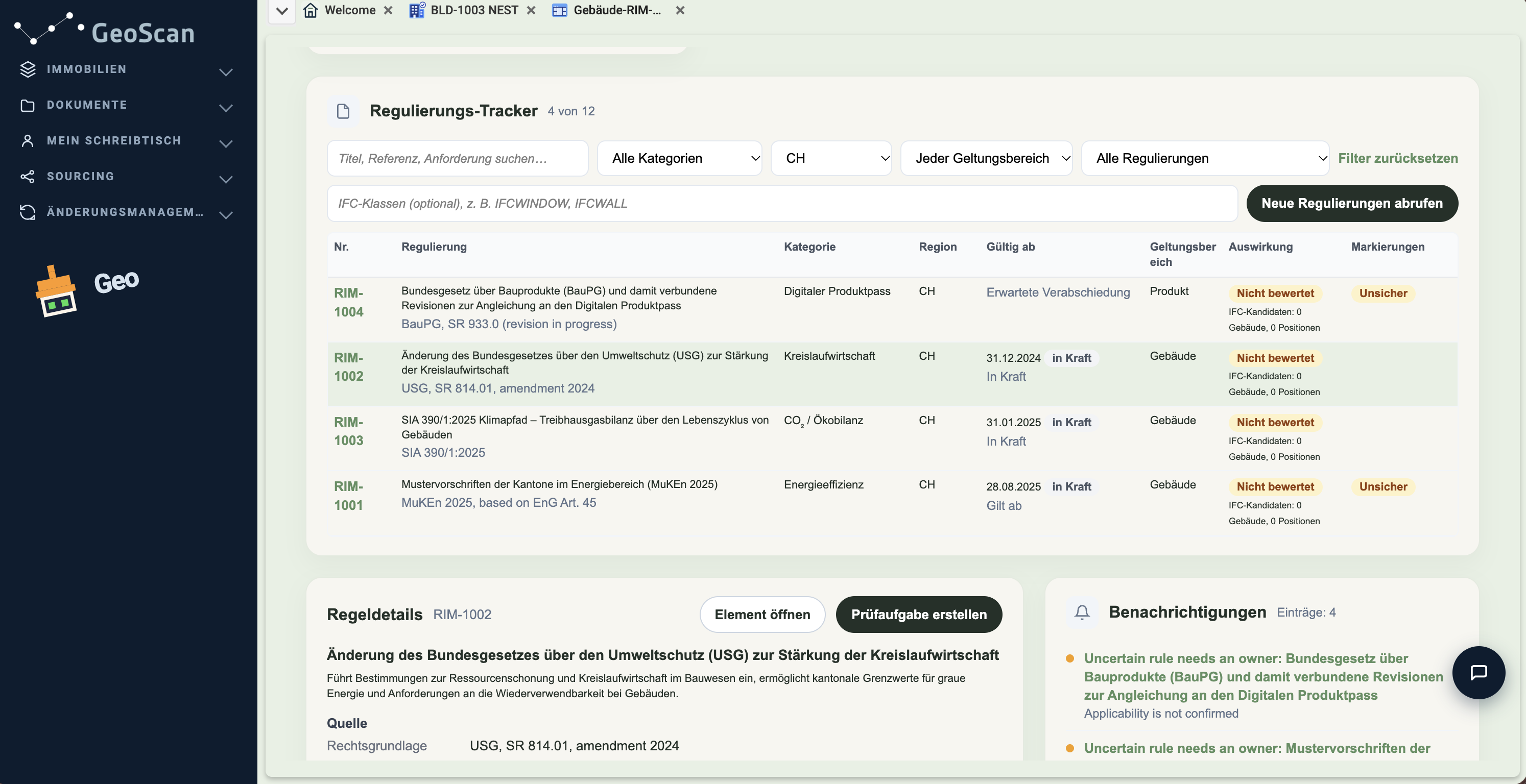Close the BLD-1003 NEST tab
The width and height of the screenshot is (1526, 784).
[531, 10]
